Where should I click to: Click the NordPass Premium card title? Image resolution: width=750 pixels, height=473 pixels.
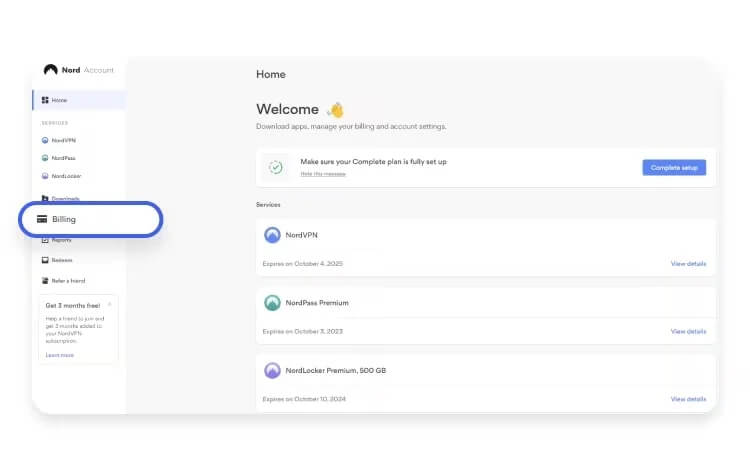click(x=317, y=303)
